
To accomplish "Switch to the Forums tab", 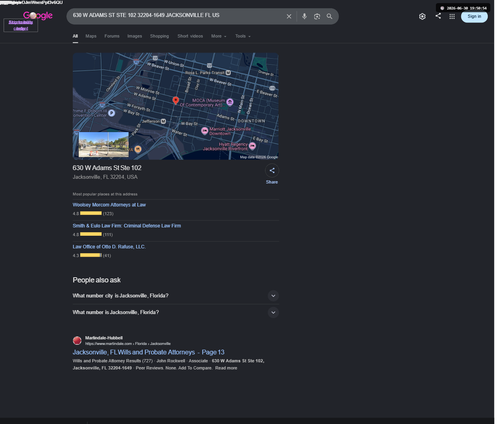I will click(112, 36).
